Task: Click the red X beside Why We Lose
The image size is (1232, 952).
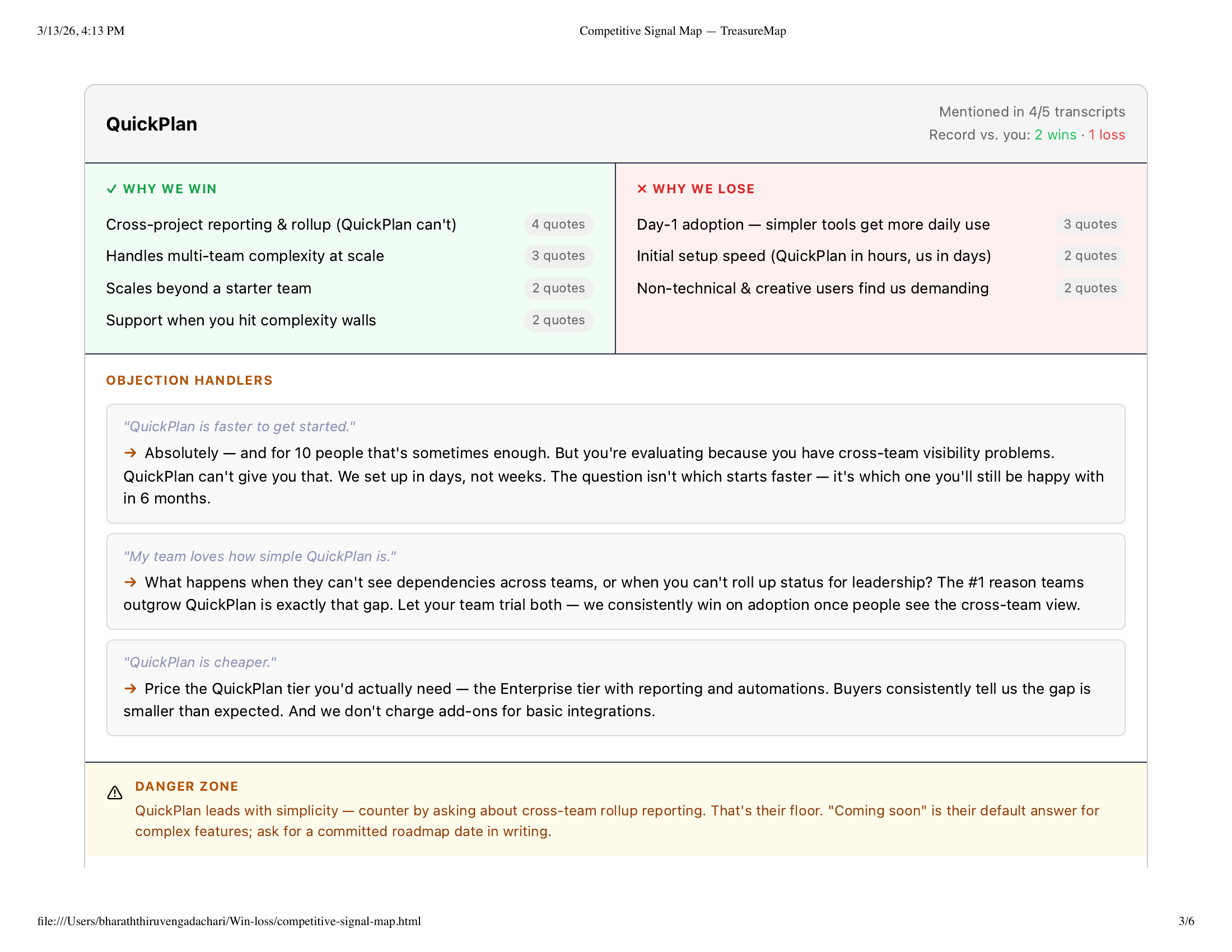Action: click(x=642, y=189)
